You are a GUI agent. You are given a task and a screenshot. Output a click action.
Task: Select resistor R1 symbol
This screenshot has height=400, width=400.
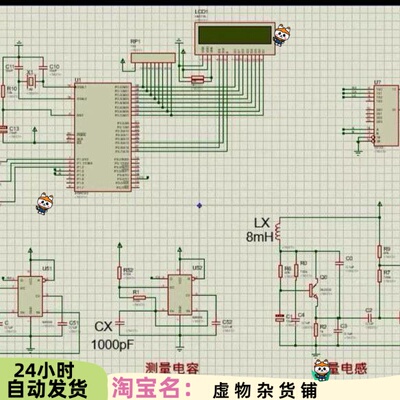(x=139, y=298)
